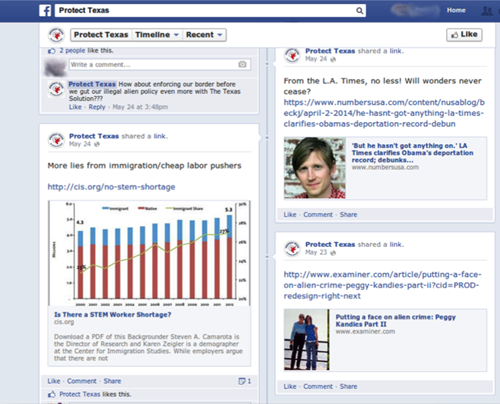Open 'Is There a STEM Worker Shortage?' headline
Screen dimensions: 500x404
(113, 315)
